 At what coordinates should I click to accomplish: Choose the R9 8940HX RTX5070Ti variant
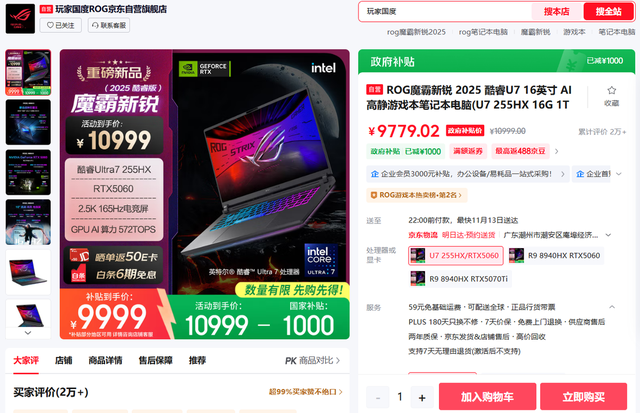[x=460, y=279]
